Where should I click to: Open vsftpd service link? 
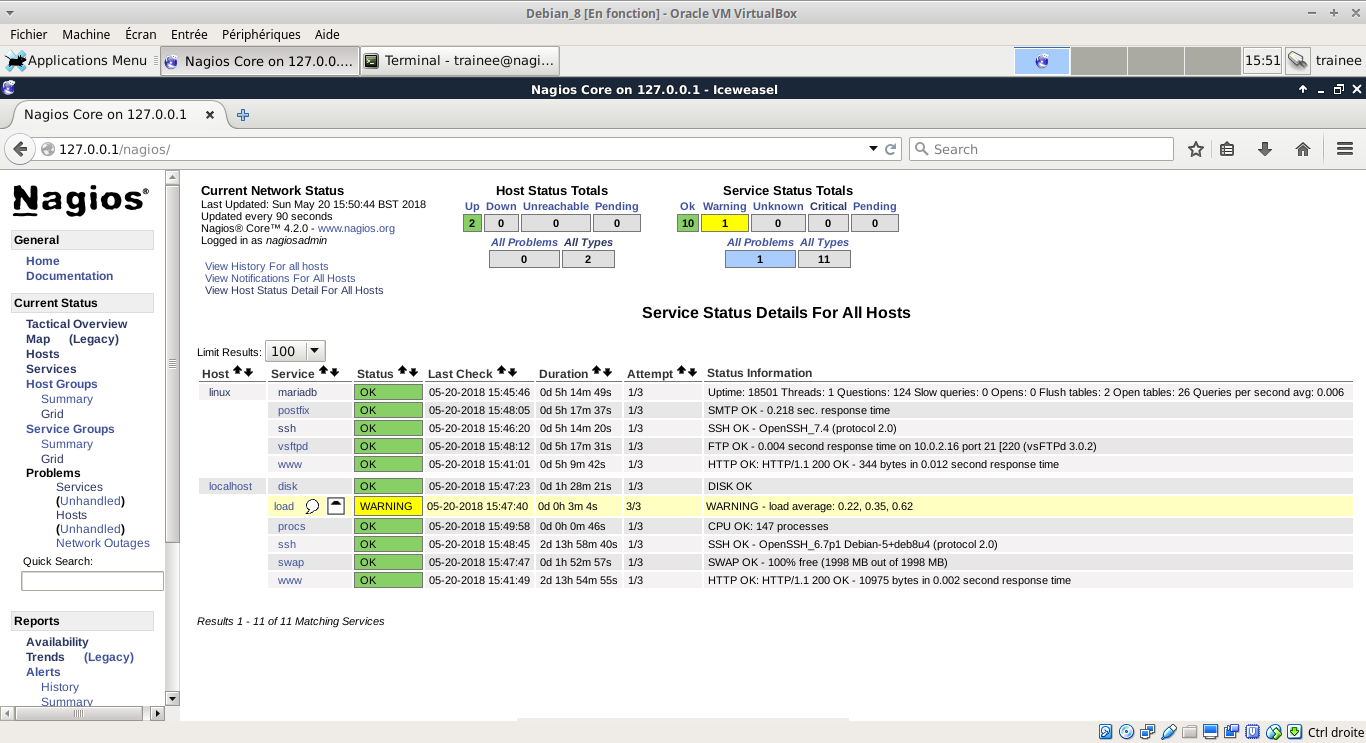293,446
